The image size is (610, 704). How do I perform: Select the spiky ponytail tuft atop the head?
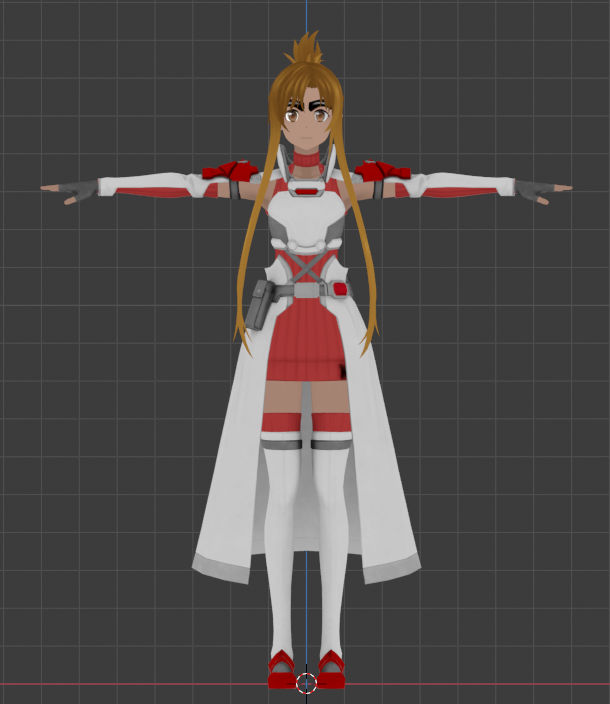304,48
